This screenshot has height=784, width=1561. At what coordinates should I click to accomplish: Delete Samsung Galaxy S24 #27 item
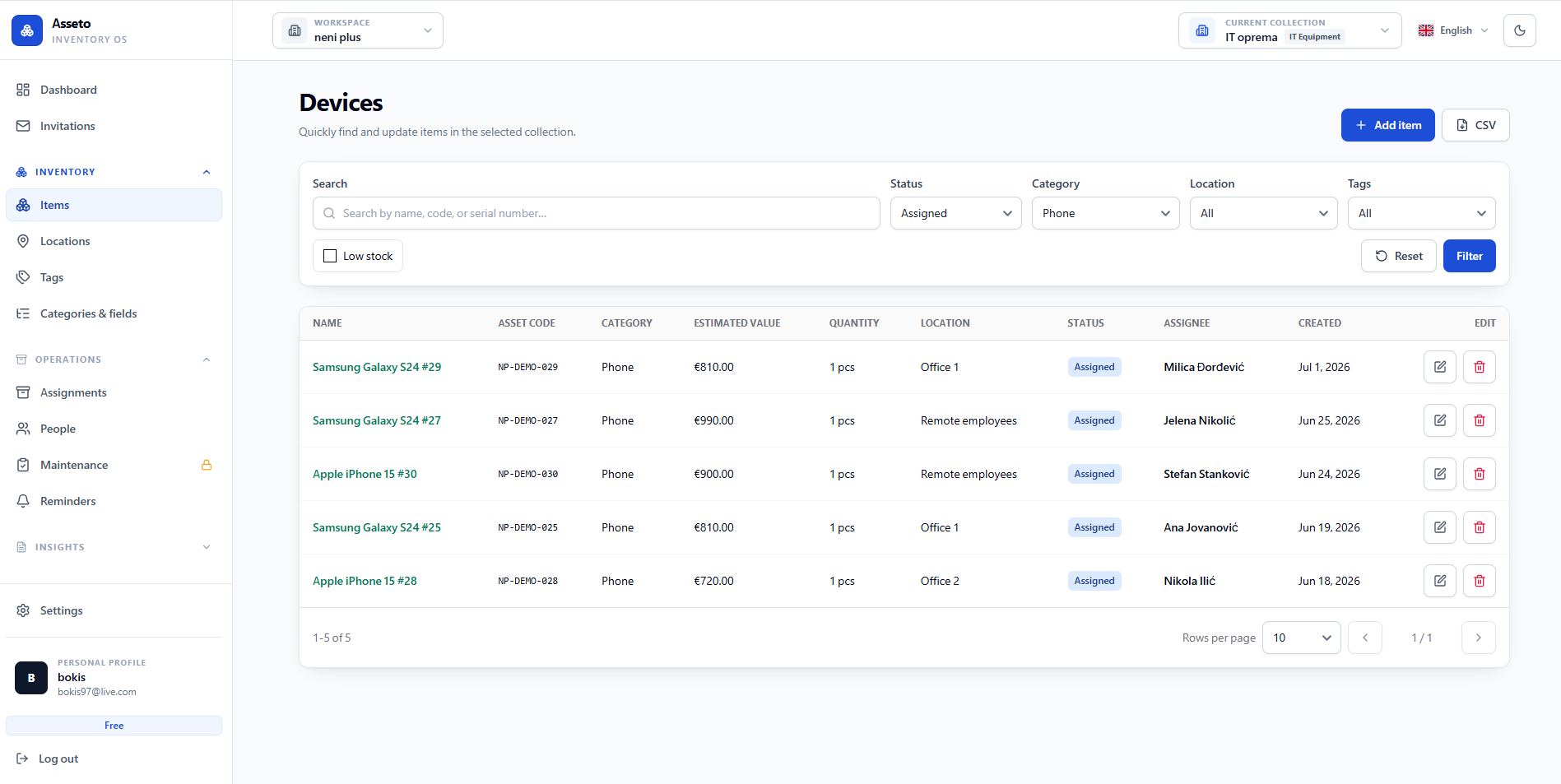click(1479, 420)
